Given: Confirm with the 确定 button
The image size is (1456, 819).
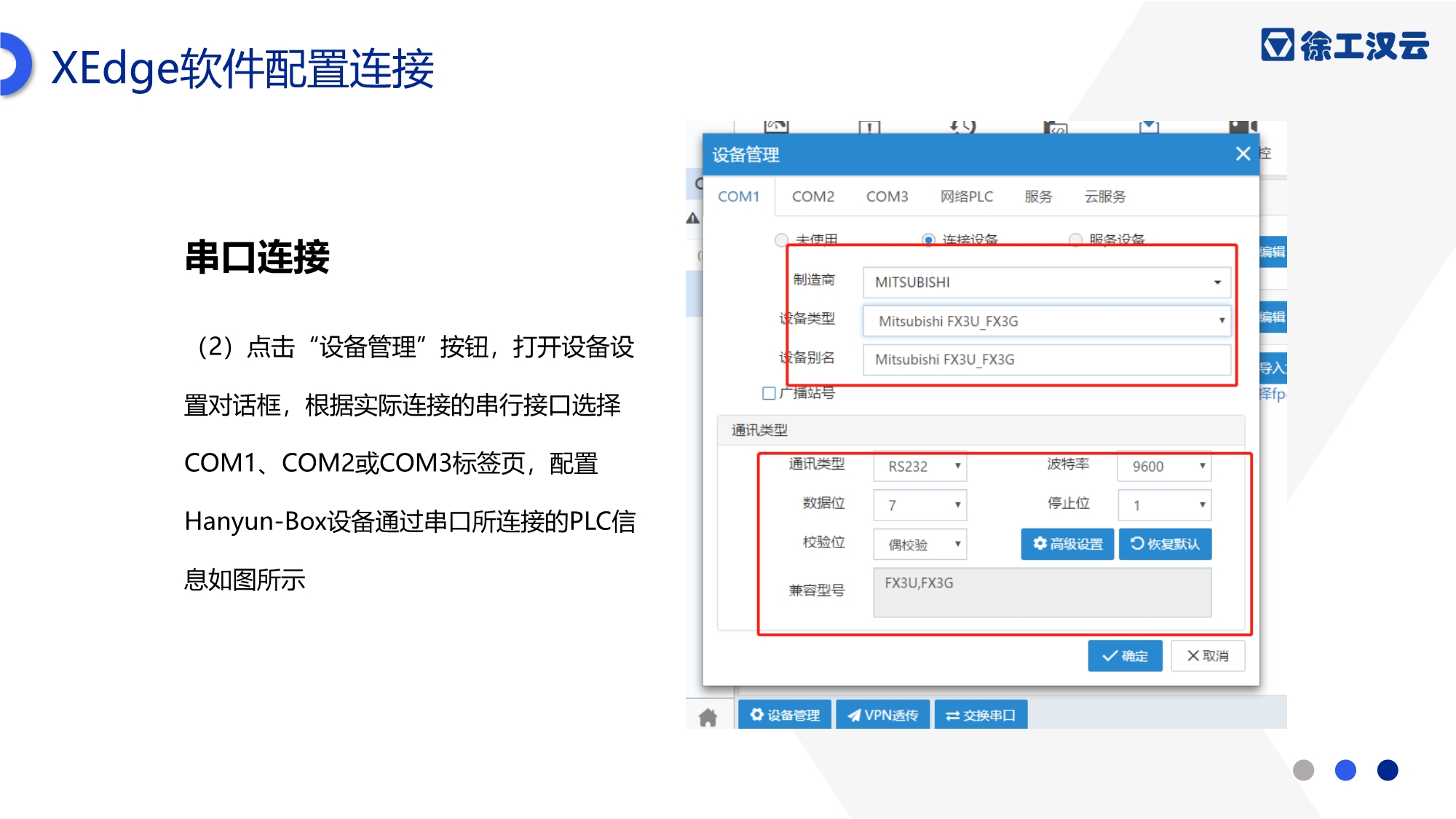Looking at the screenshot, I should click(1125, 656).
